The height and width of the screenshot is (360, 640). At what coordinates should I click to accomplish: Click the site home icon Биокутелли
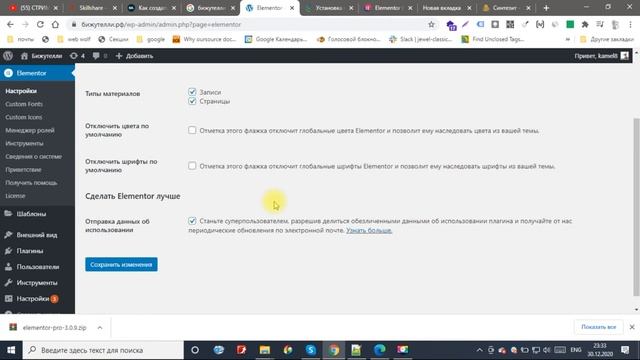(24, 56)
